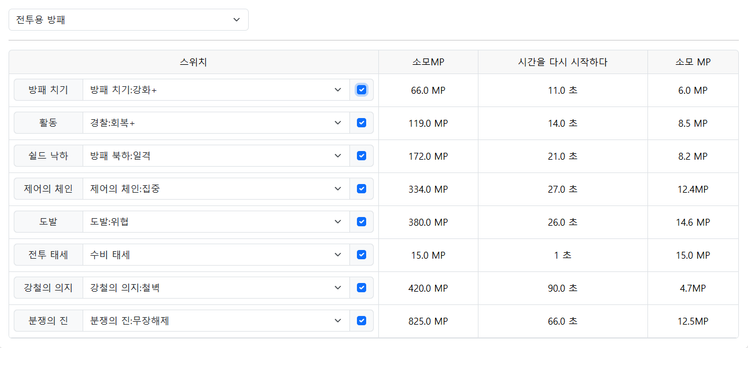
Task: Select the 방패 치기 skill label
Action: coord(48,90)
